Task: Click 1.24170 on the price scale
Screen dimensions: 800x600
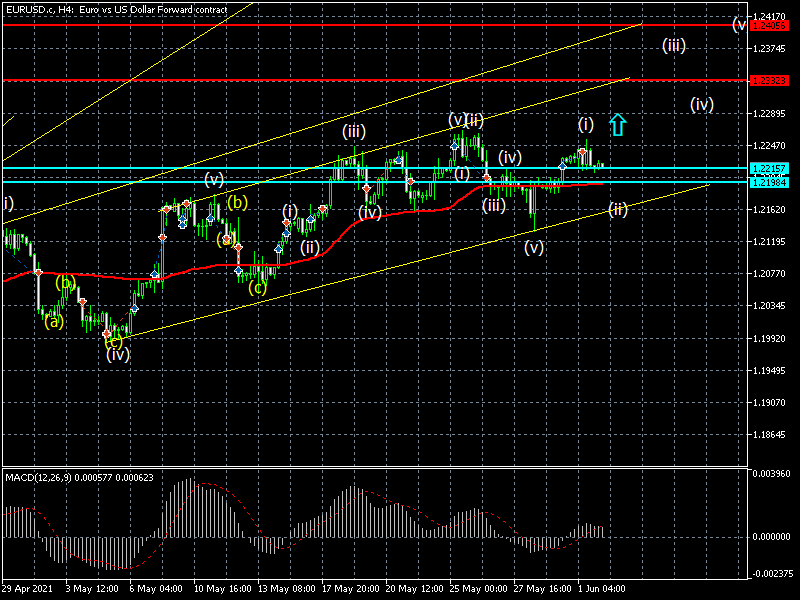Action: [768, 16]
